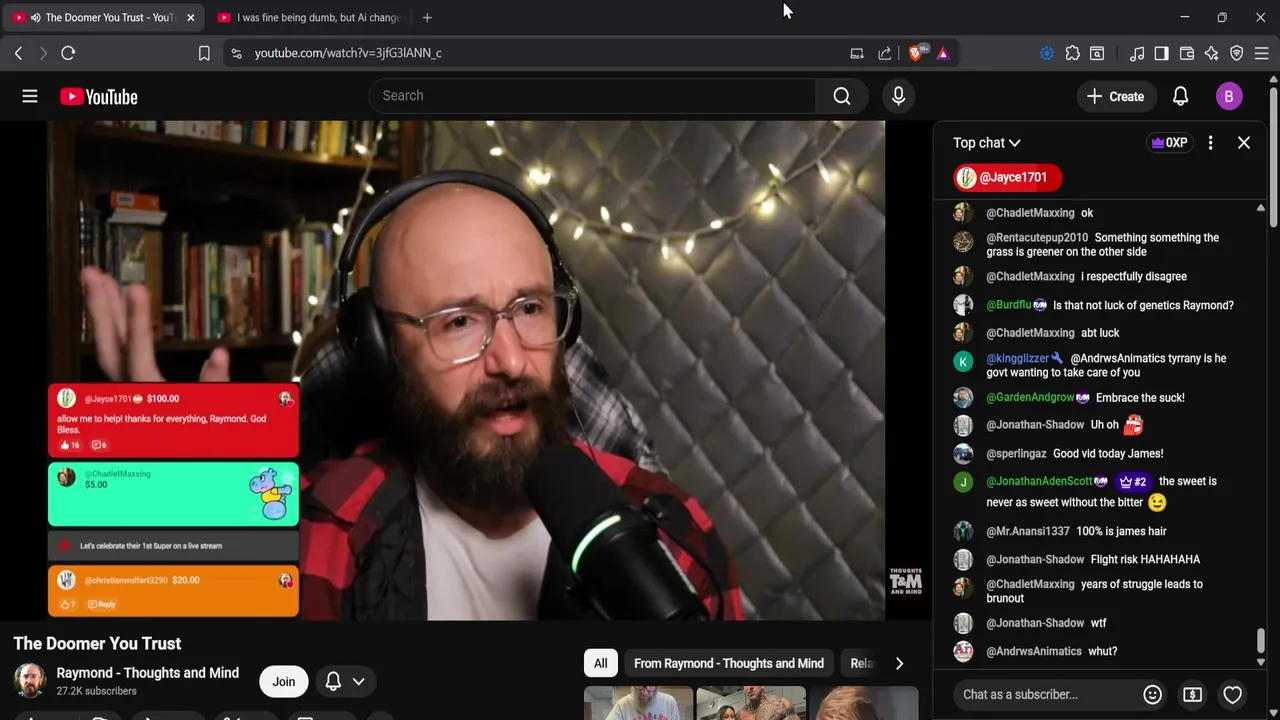This screenshot has height=720, width=1280.
Task: Open the tab search toolbar icon
Action: click(x=1097, y=53)
